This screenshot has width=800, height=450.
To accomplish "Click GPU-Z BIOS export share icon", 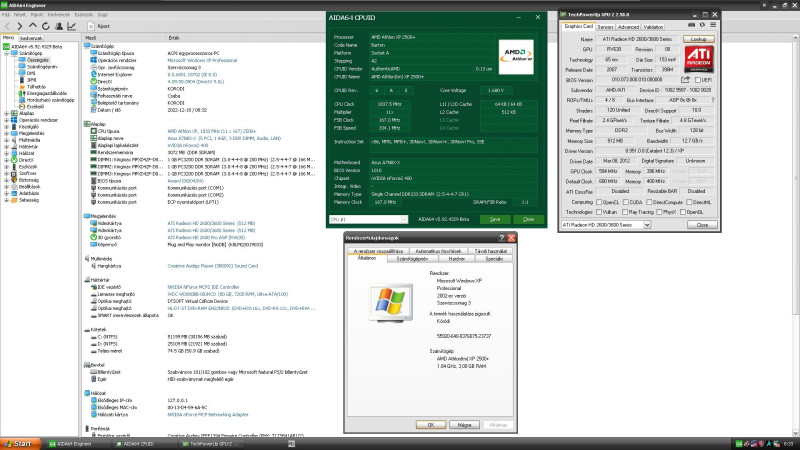I will pyautogui.click(x=685, y=80).
